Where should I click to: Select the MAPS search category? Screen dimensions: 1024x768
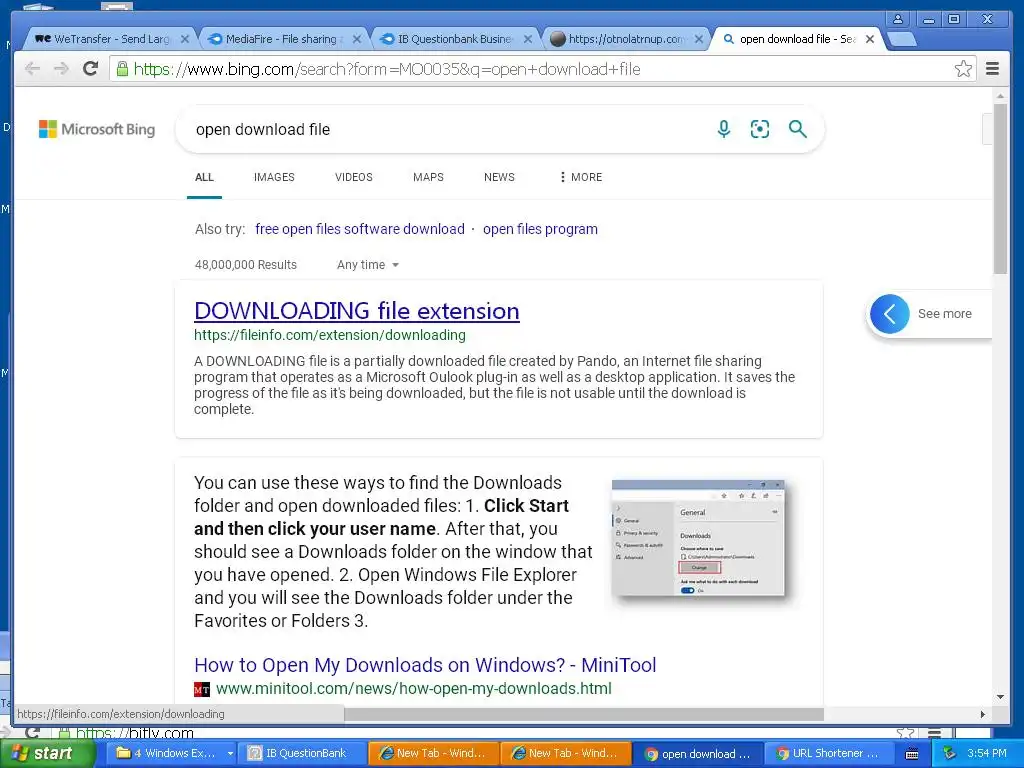tap(428, 177)
